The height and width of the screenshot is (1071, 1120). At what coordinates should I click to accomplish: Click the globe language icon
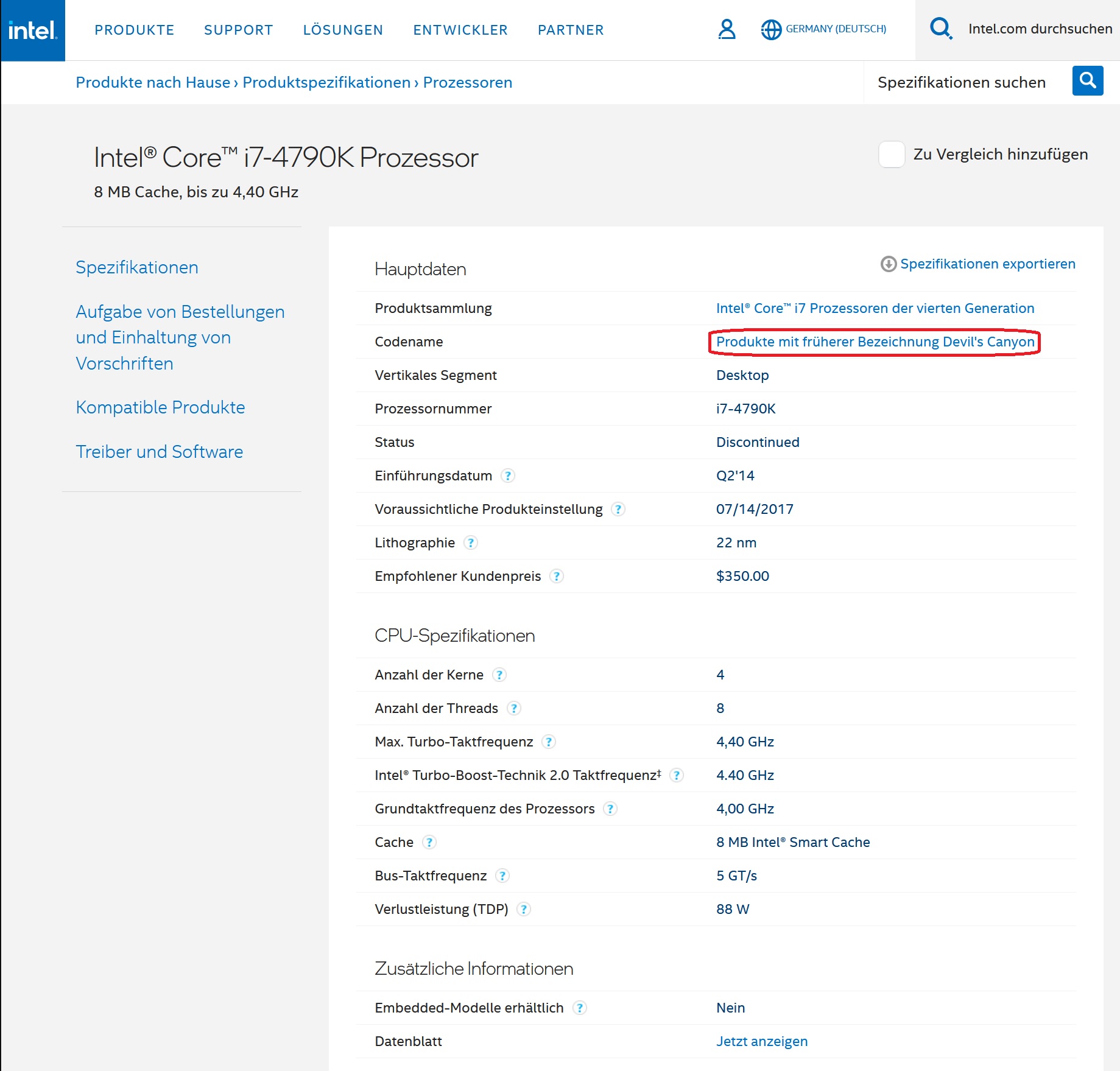click(771, 29)
